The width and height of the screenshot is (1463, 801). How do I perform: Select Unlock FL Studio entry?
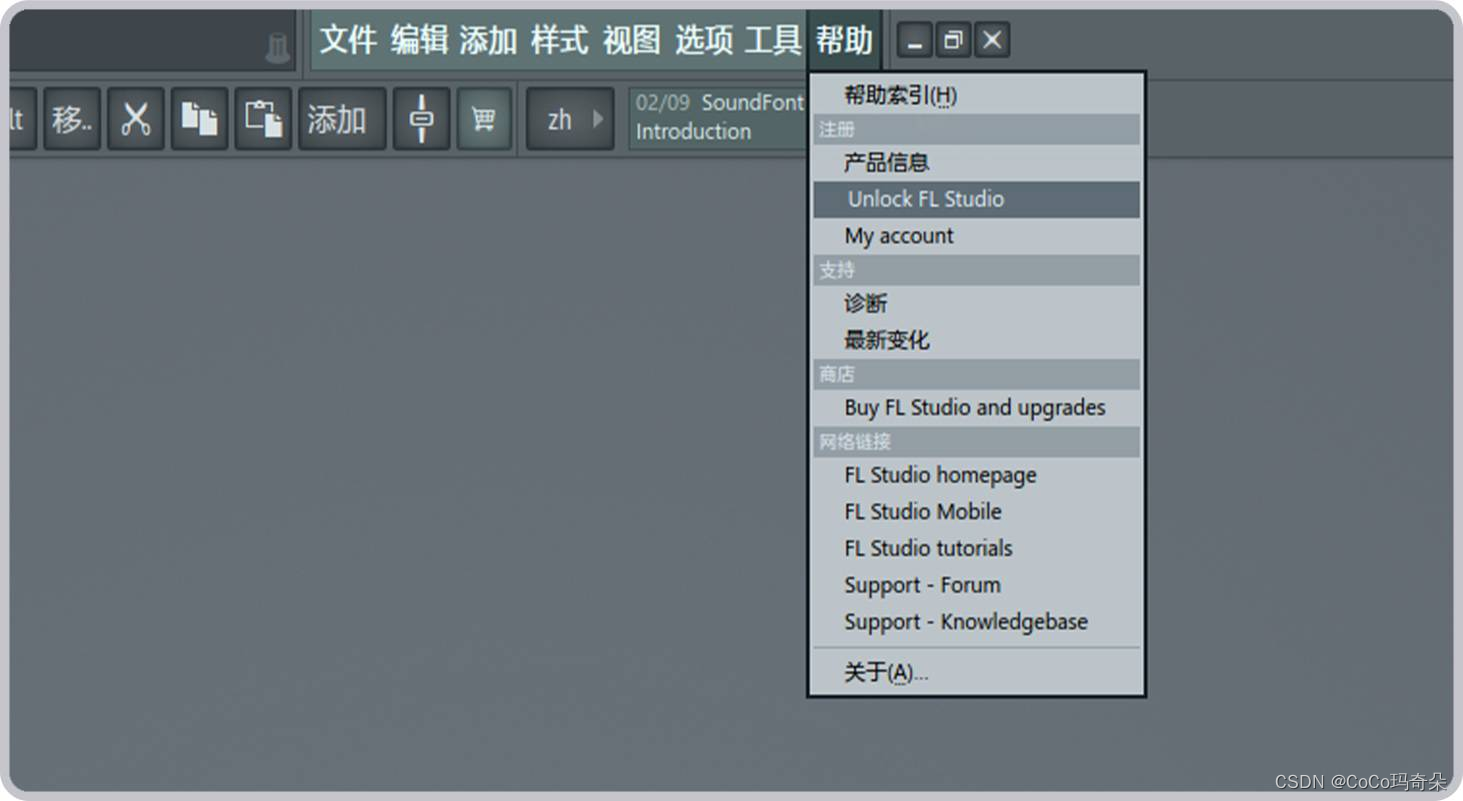[x=976, y=199]
